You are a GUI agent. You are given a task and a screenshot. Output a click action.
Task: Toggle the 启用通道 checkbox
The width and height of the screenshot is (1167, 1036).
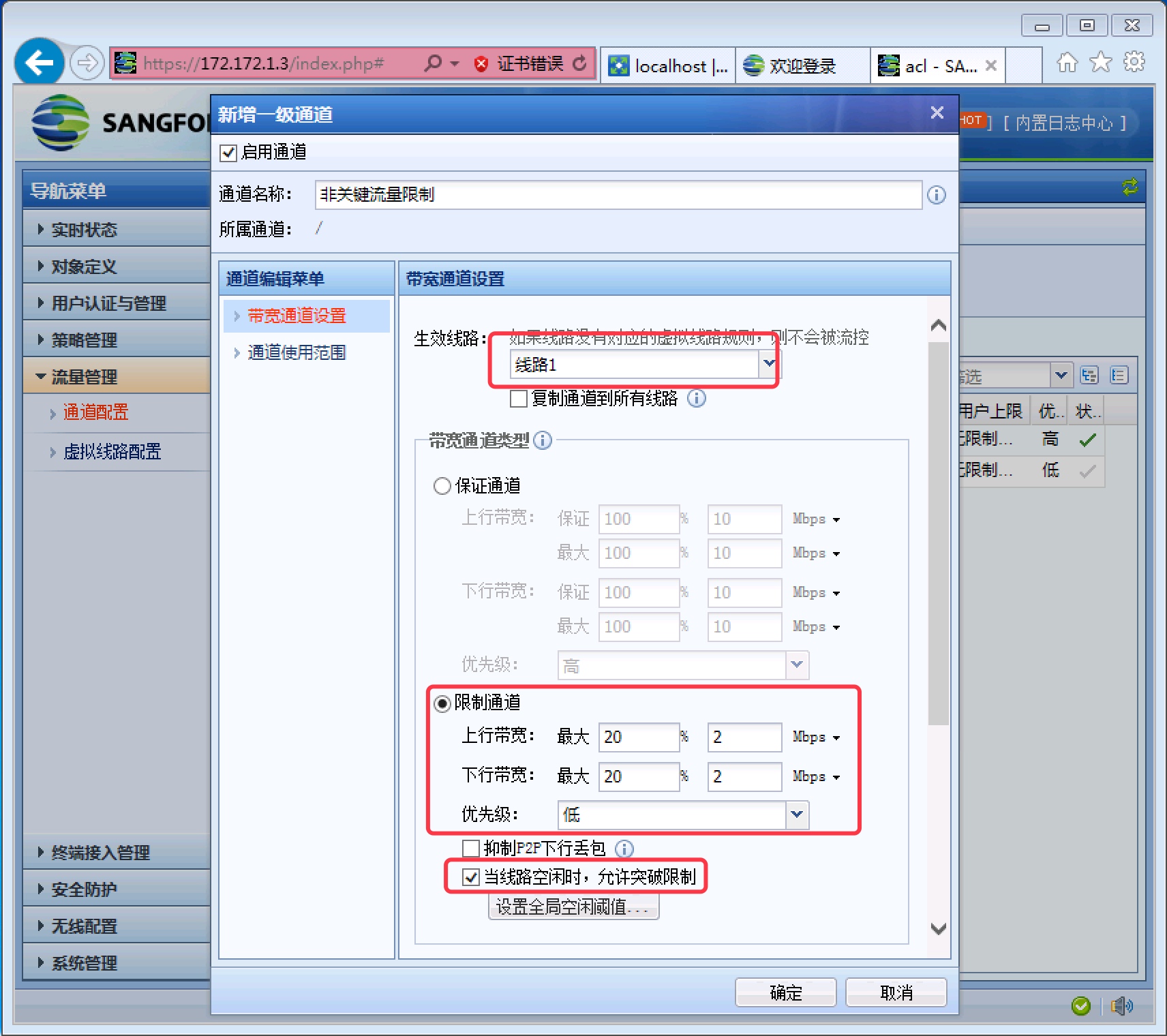[x=228, y=153]
